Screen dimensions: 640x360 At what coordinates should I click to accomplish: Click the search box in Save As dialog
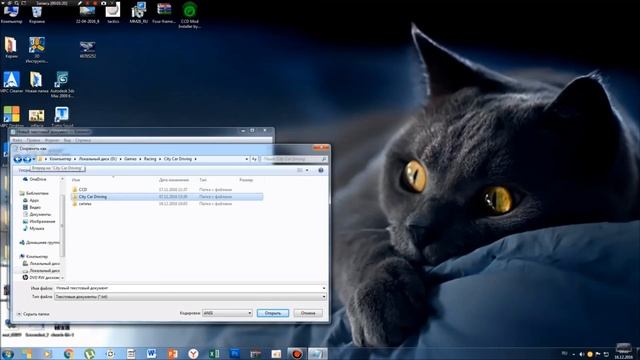294,159
